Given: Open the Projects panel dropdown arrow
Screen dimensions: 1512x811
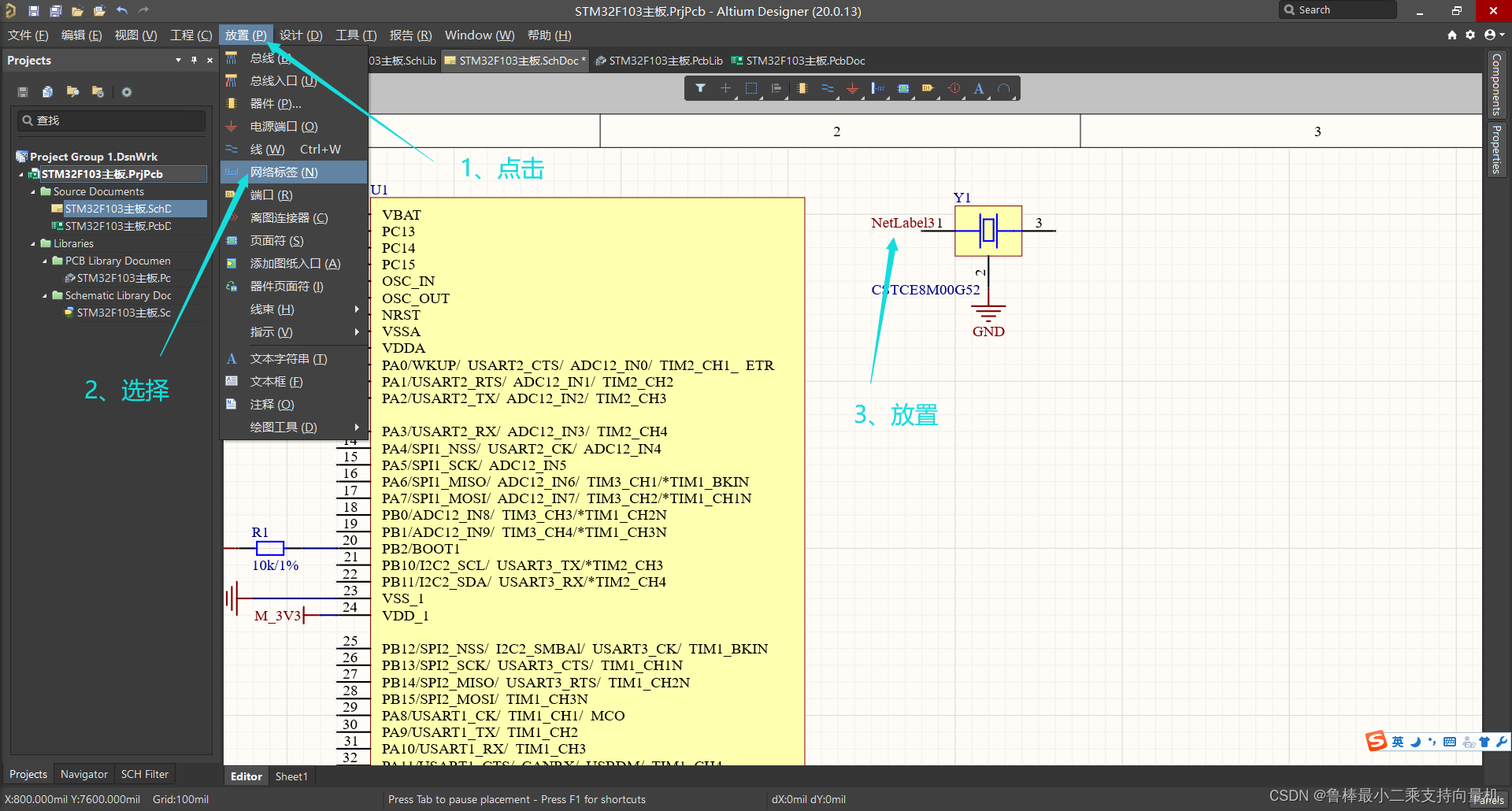Looking at the screenshot, I should pos(178,60).
